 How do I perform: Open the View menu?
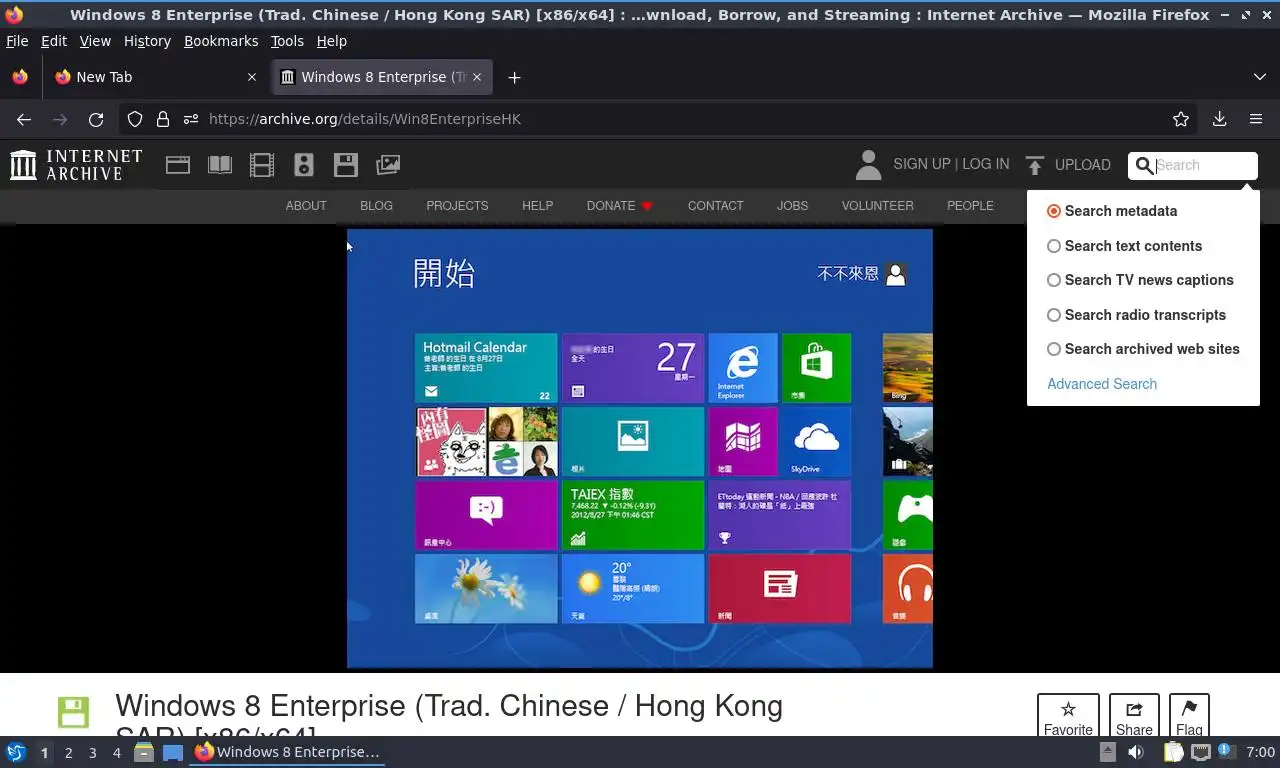(95, 41)
